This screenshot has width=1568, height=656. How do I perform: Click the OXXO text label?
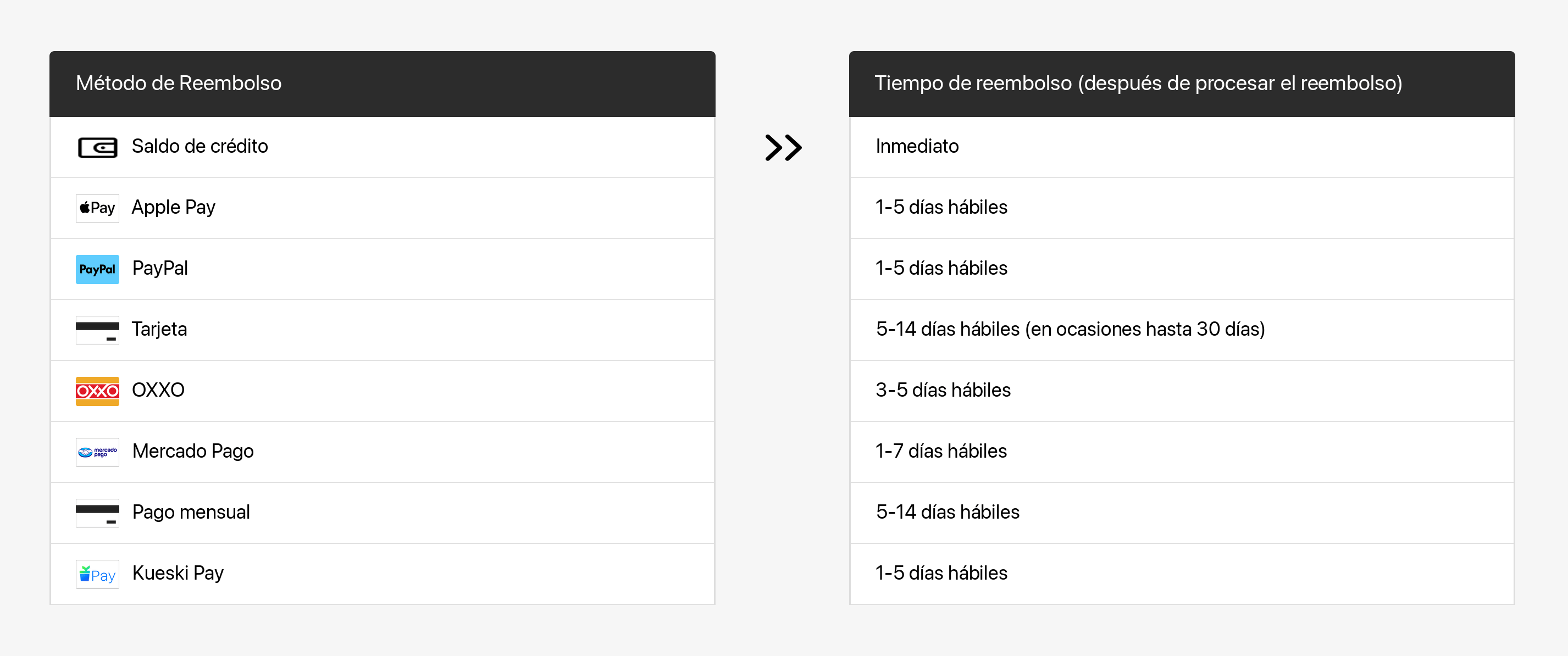point(158,390)
